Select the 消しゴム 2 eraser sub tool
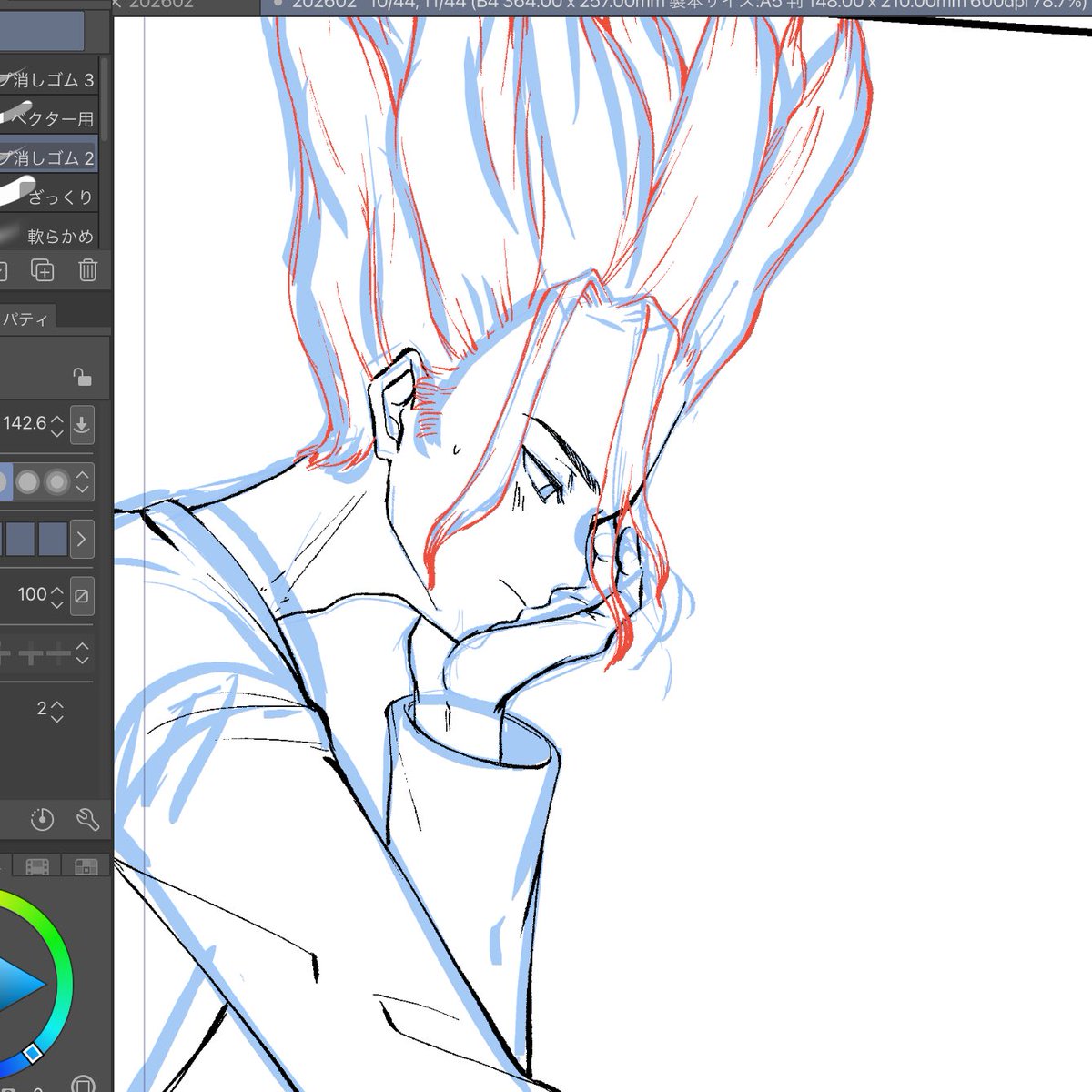 click(x=49, y=157)
